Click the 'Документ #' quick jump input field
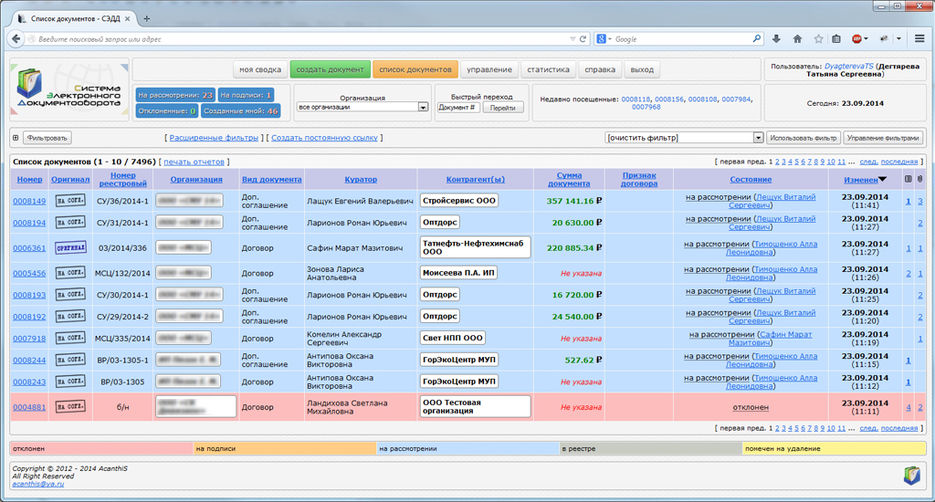 459,107
